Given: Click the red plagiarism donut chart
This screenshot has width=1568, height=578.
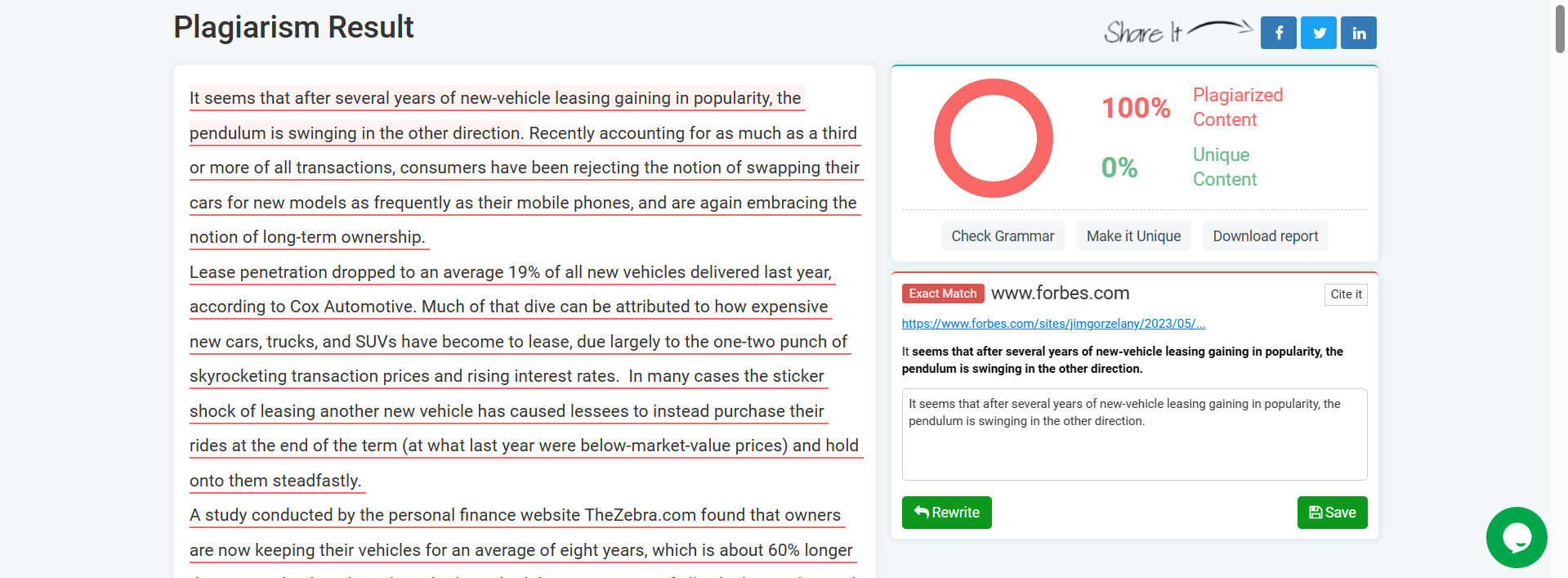Looking at the screenshot, I should tap(993, 138).
